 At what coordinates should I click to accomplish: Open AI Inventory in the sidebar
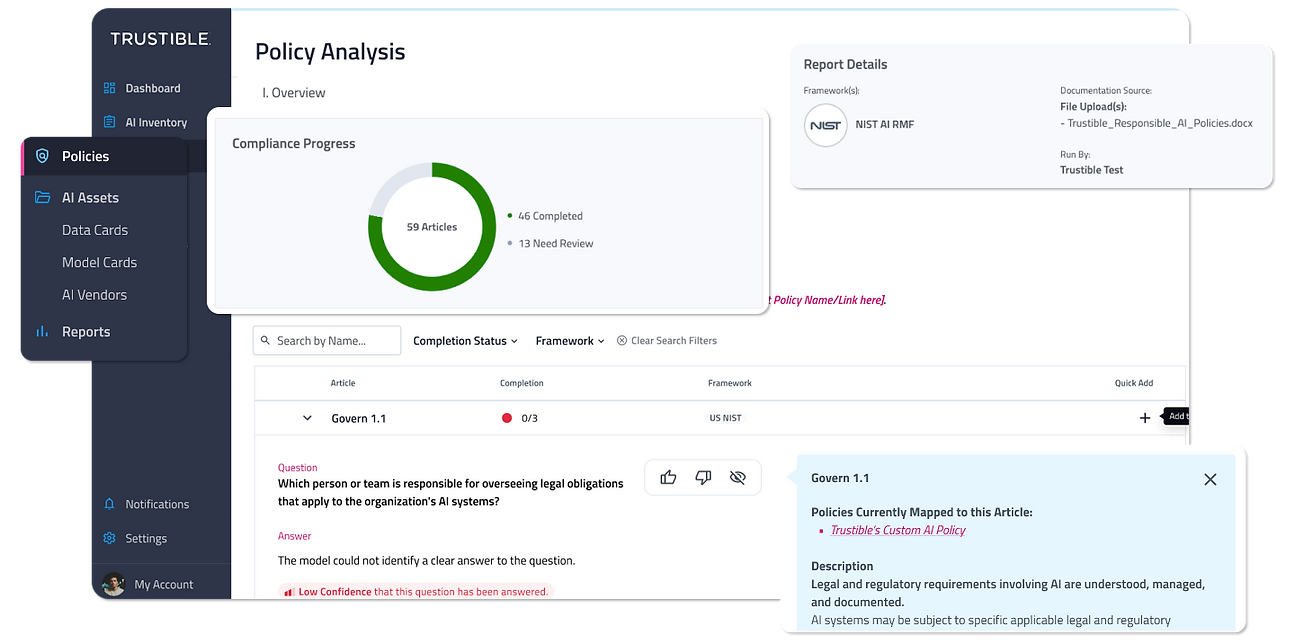coord(156,122)
